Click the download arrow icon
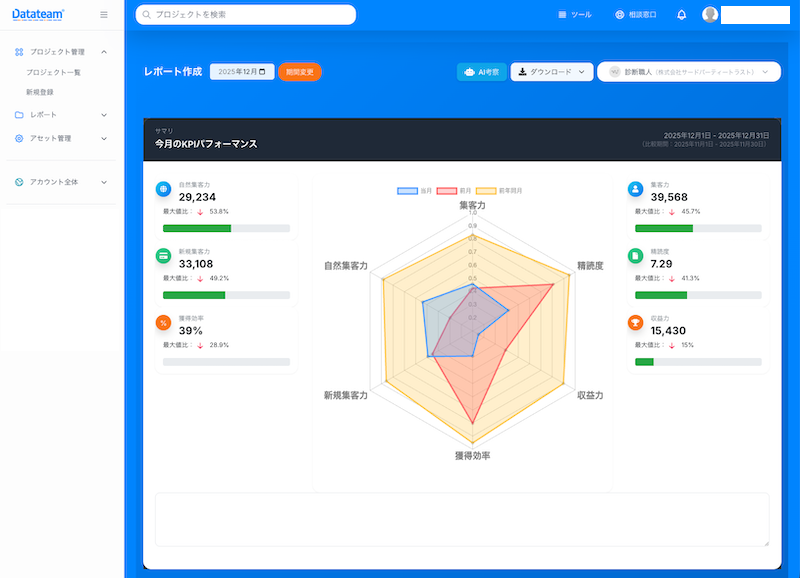Viewport: 800px width, 578px height. tap(522, 72)
